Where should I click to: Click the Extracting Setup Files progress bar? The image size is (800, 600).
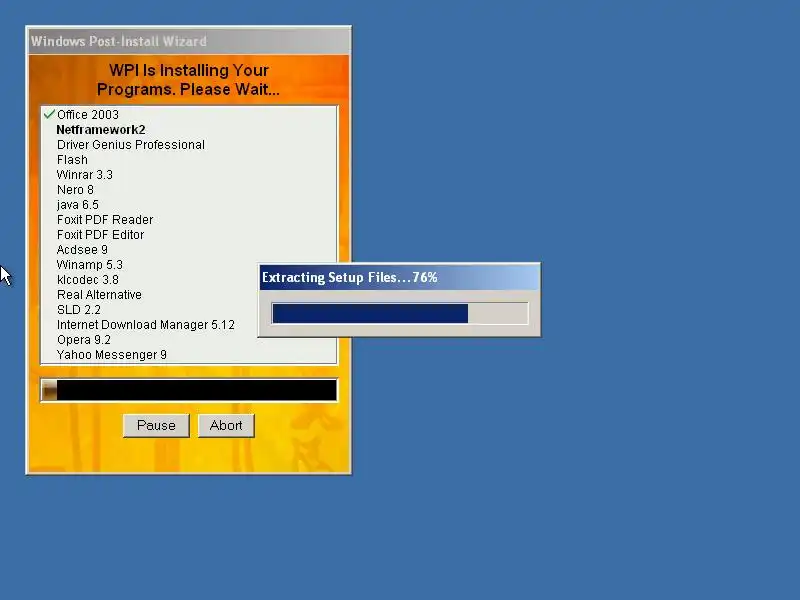pos(400,313)
